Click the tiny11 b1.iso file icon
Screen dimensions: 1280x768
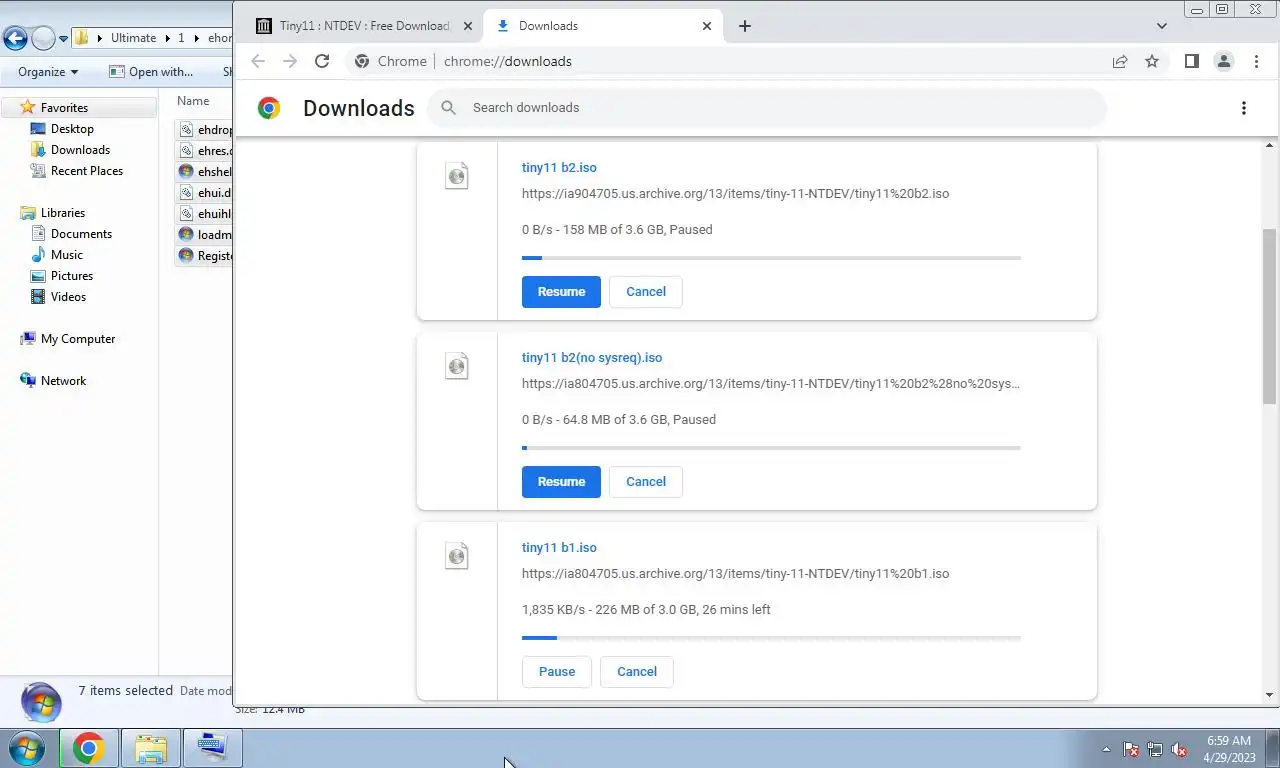click(x=457, y=556)
